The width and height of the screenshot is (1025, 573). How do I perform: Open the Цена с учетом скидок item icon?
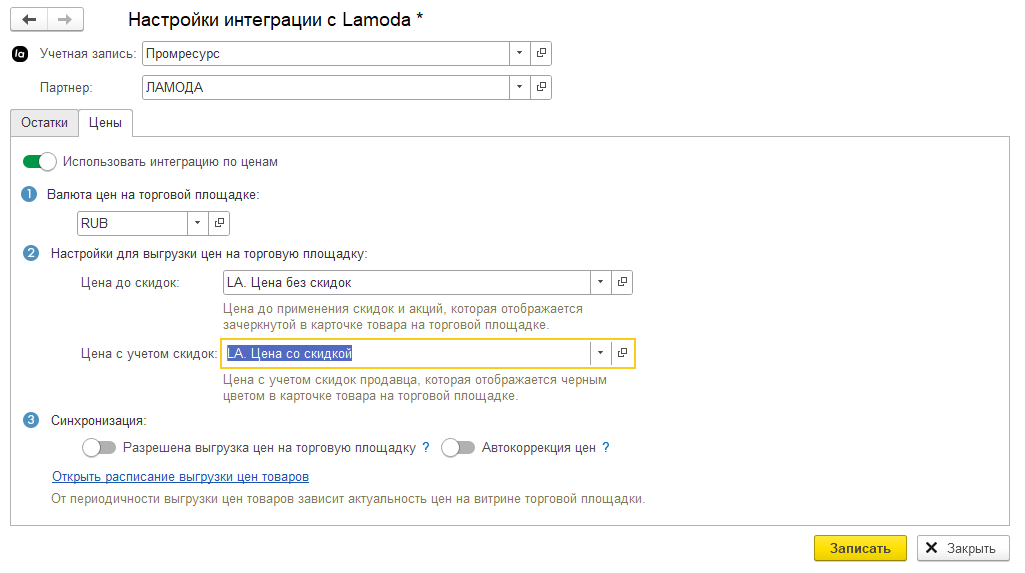point(622,353)
